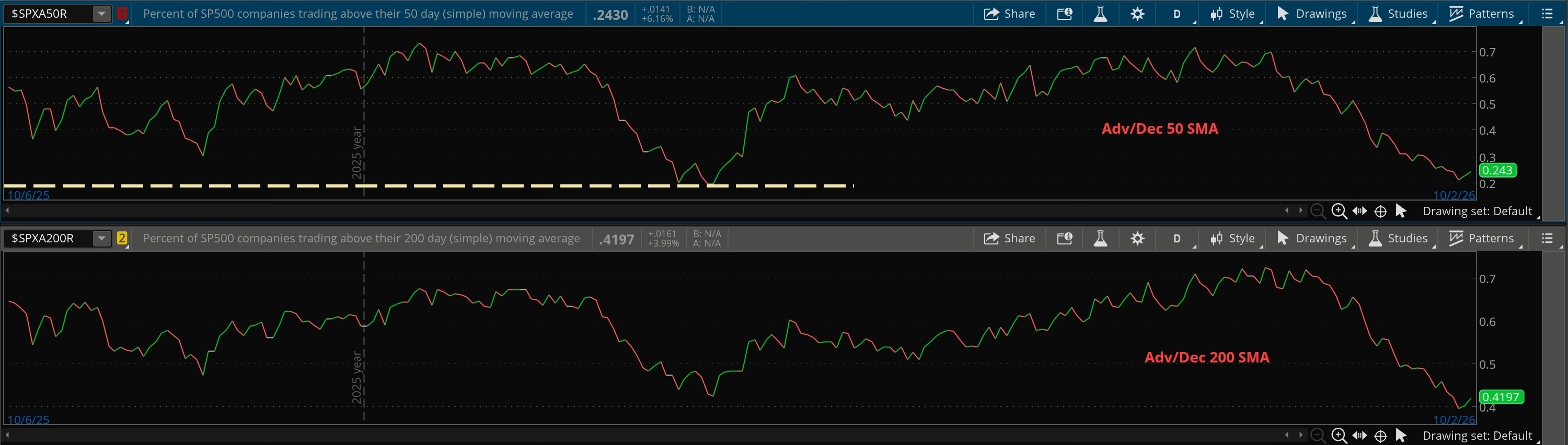This screenshot has height=445, width=1568.
Task: Click the pan arrows icon under $SPXA200R chart
Action: pos(1360,435)
